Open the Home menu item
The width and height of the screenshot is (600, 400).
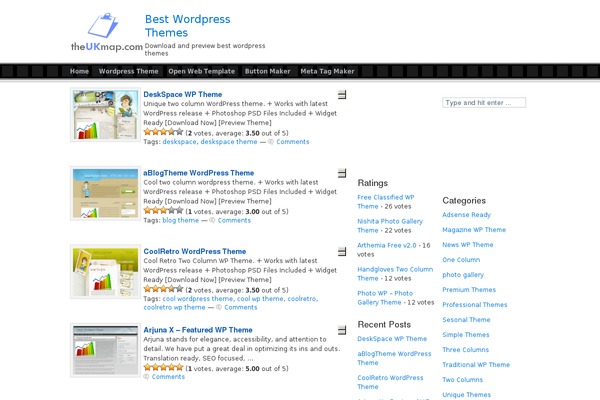click(79, 71)
